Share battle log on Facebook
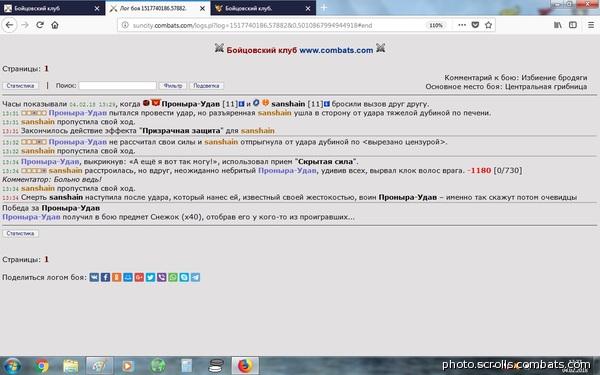Image resolution: width=600 pixels, height=375 pixels. click(105, 277)
